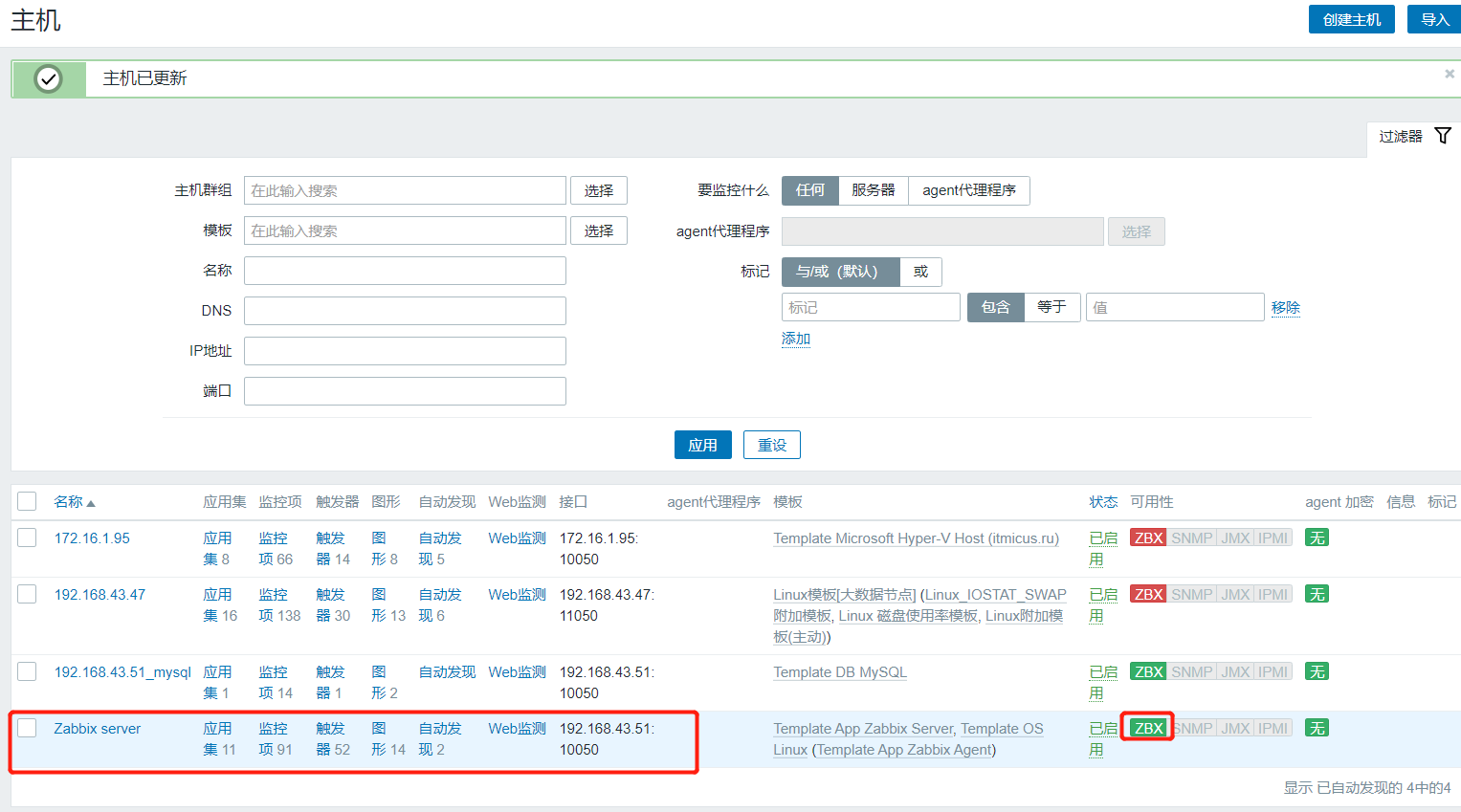Sort hosts by 状态 column header
Image resolution: width=1461 pixels, height=812 pixels.
click(x=1103, y=502)
